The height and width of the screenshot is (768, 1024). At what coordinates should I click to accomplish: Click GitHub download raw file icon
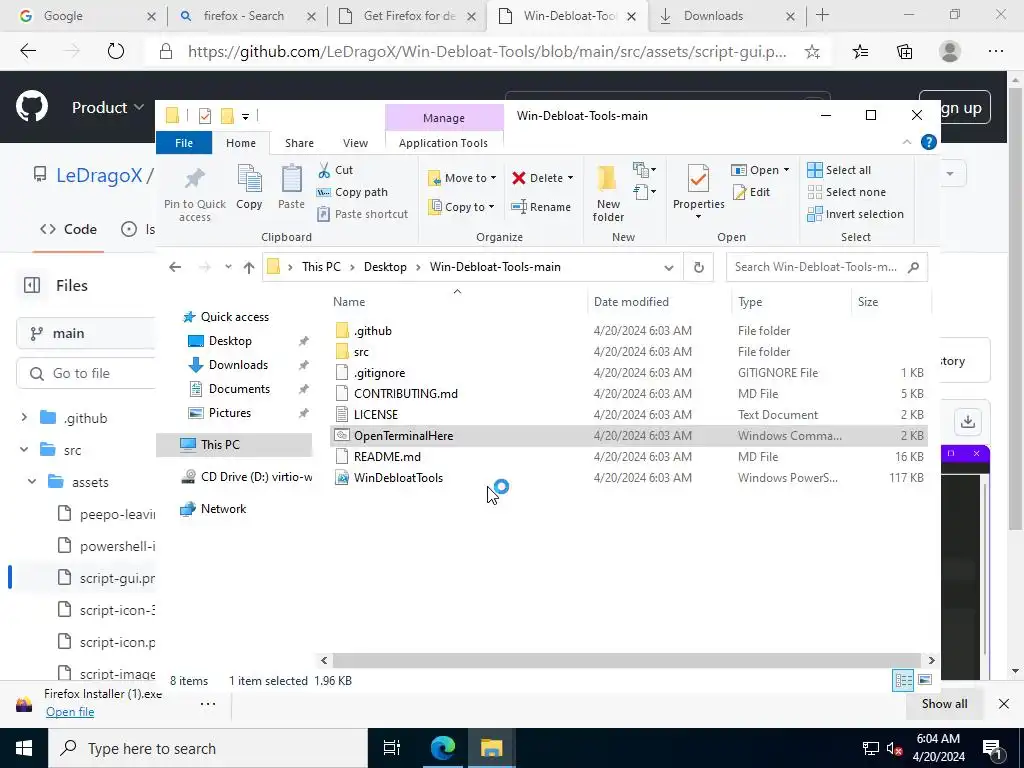[x=968, y=421]
